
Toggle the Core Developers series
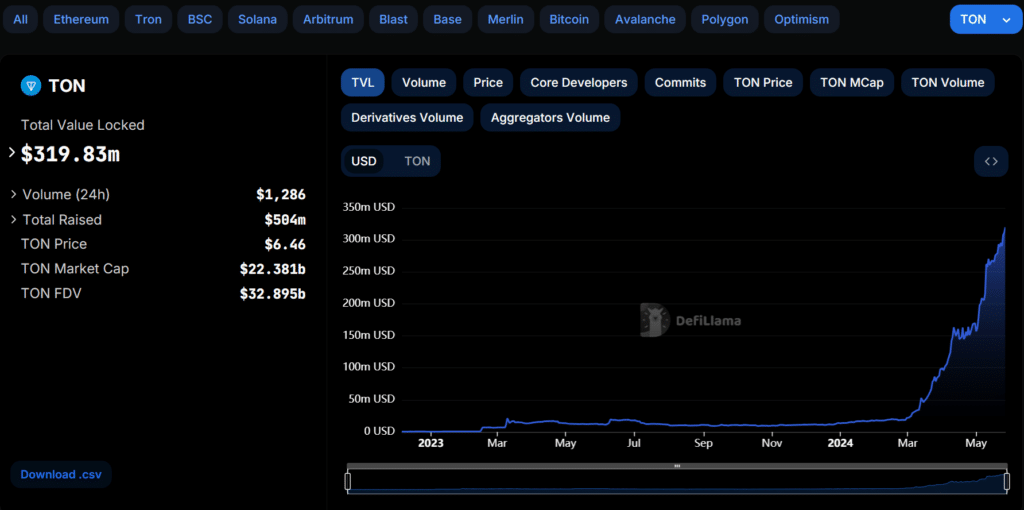(x=579, y=82)
